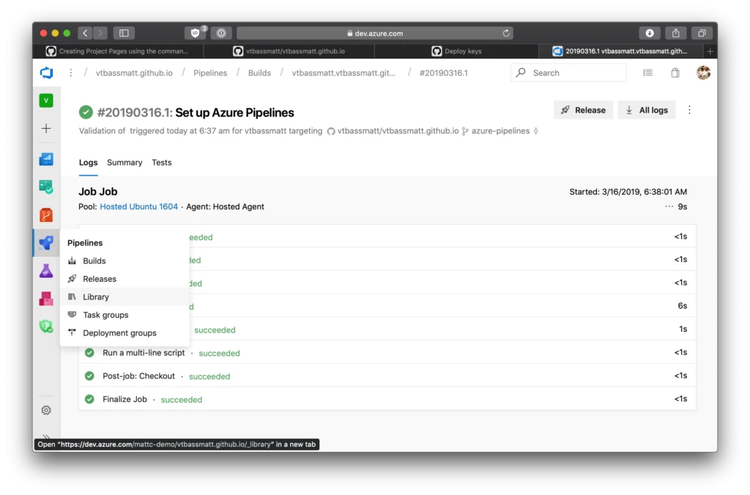Click the Search input field
This screenshot has height=495, width=750.
(569, 73)
